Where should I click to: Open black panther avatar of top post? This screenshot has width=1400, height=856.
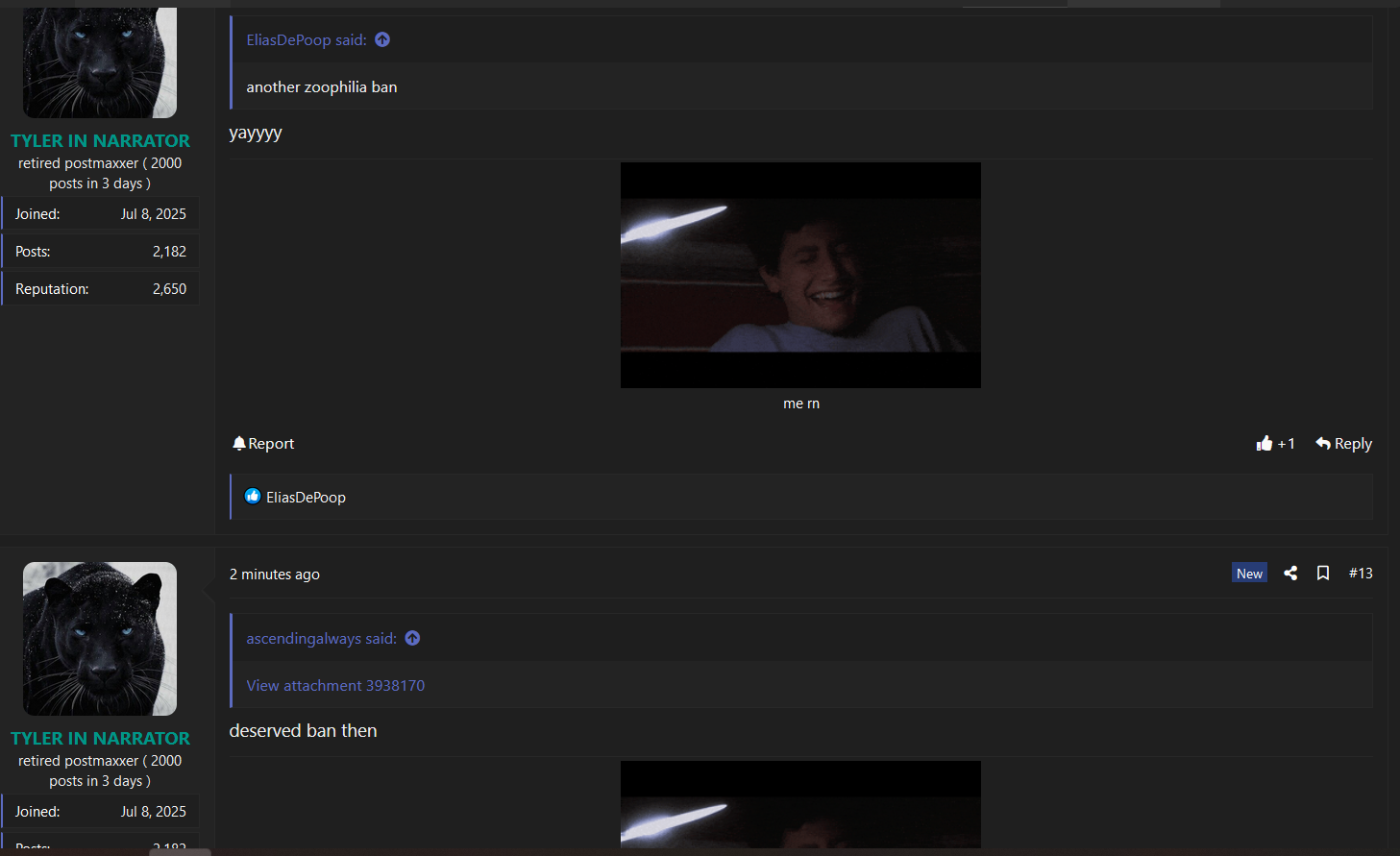100,62
